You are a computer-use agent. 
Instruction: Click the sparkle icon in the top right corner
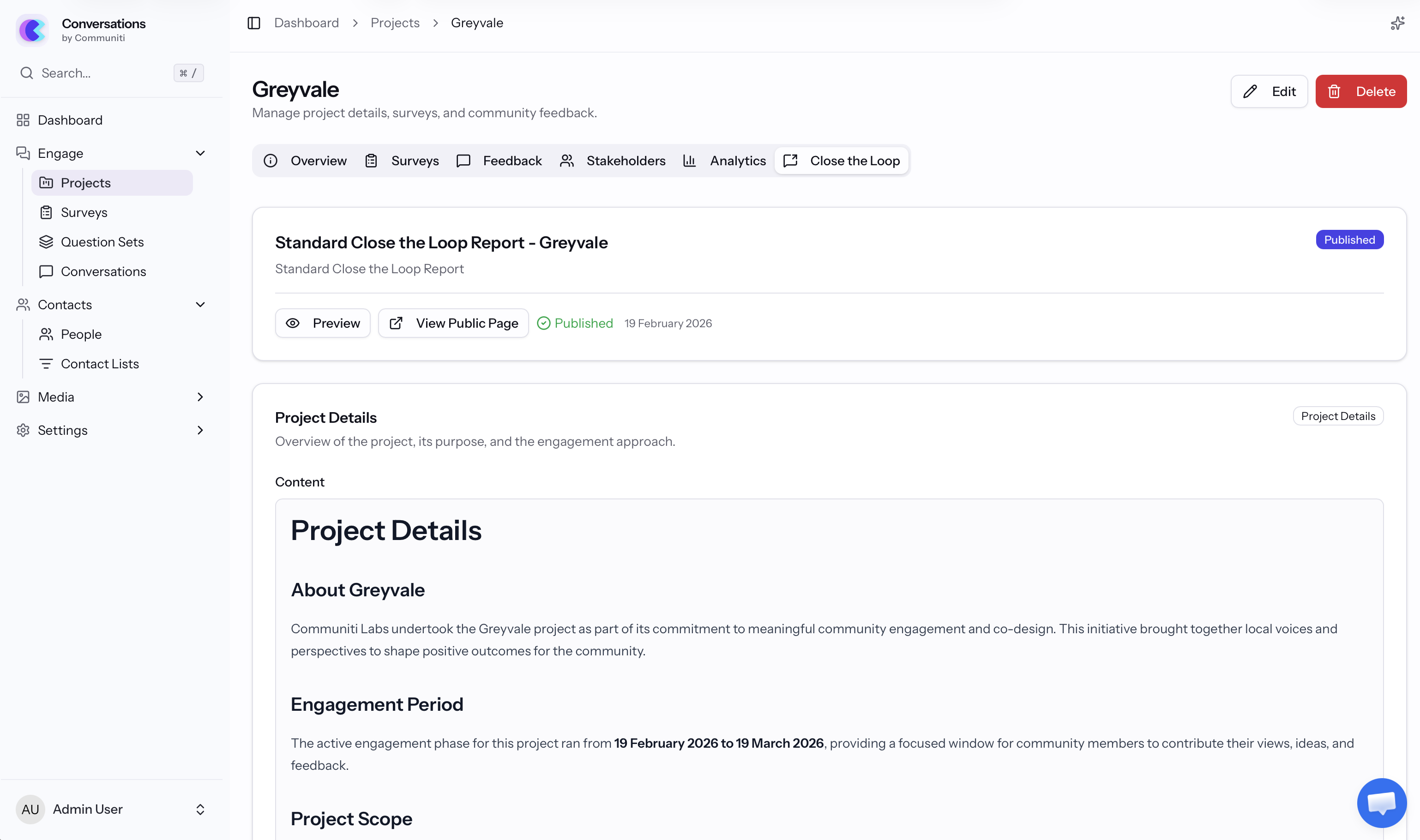coord(1398,23)
